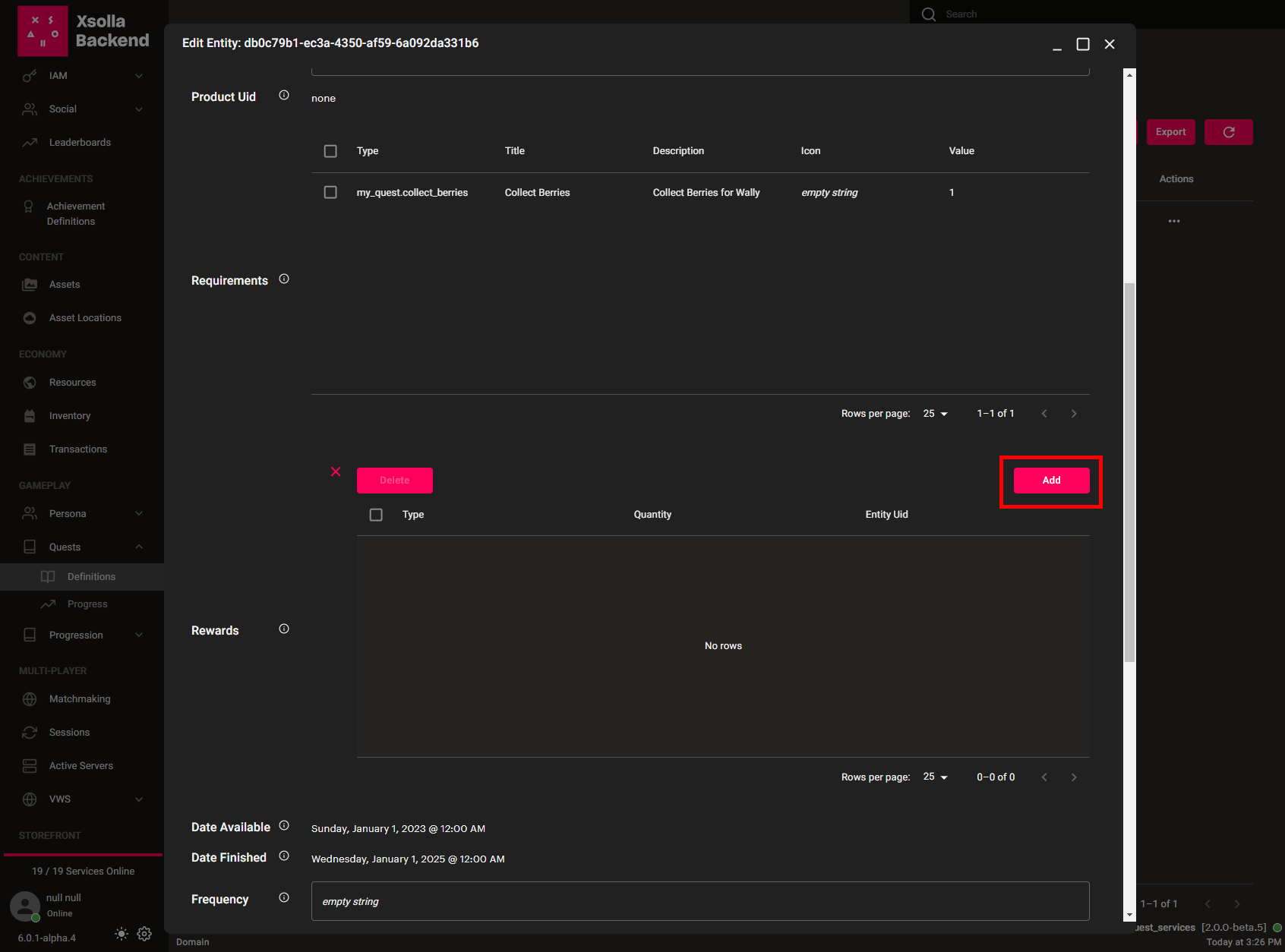Select all requirements header checkbox
Screen dimensions: 1285x952
(330, 151)
